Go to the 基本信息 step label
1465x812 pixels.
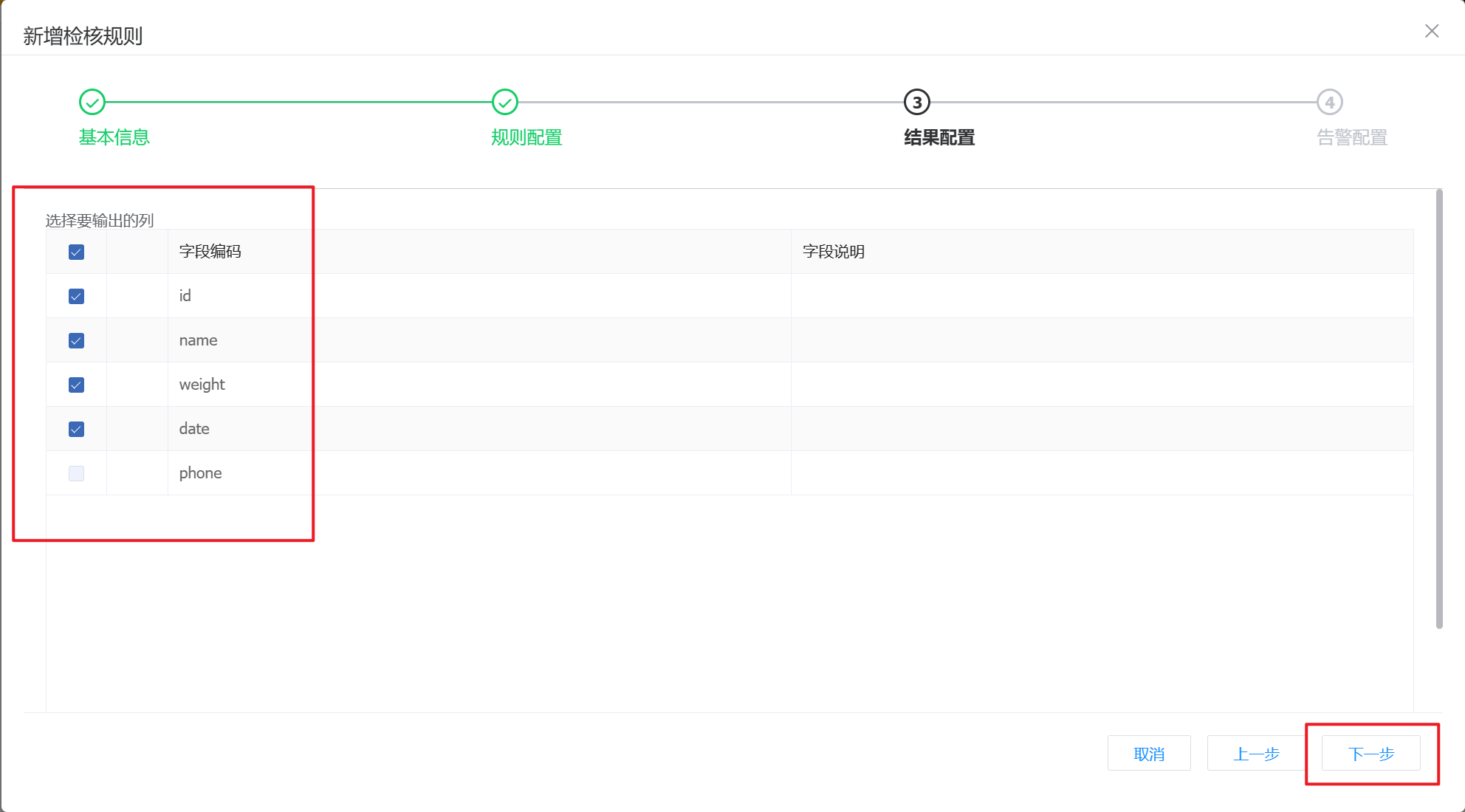coord(114,137)
